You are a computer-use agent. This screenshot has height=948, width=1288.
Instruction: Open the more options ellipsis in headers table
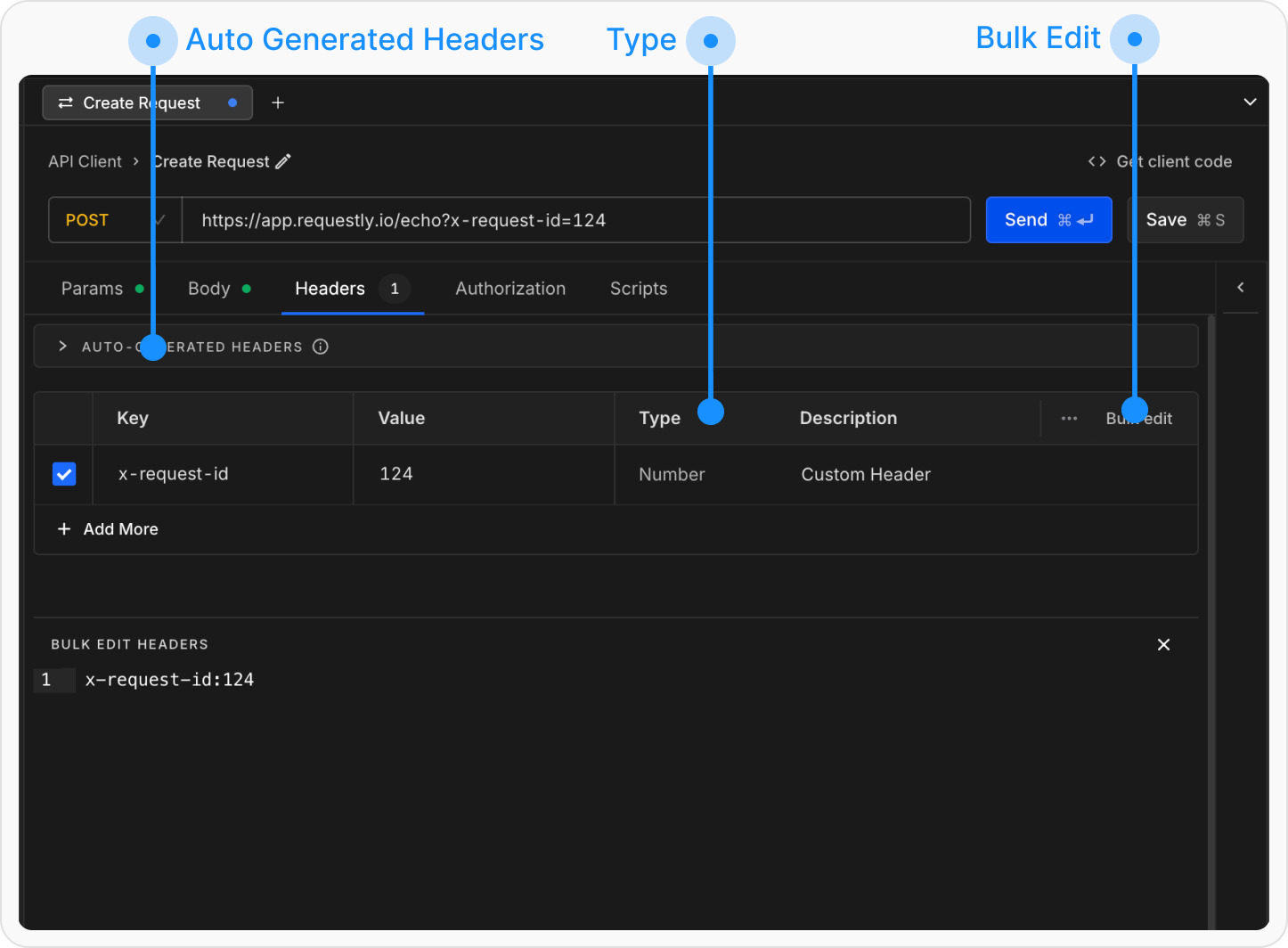[1069, 418]
